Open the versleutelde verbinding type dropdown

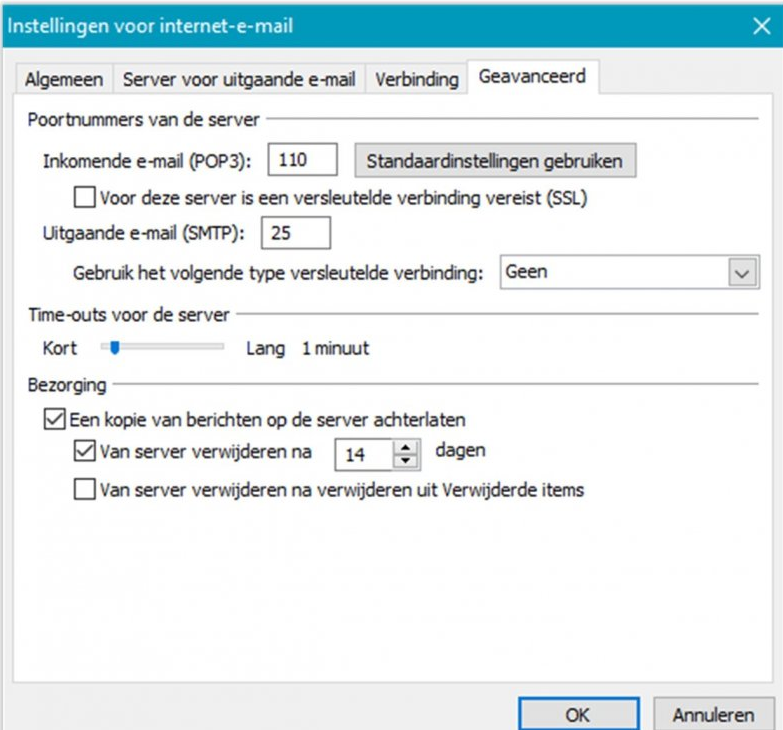click(x=630, y=272)
